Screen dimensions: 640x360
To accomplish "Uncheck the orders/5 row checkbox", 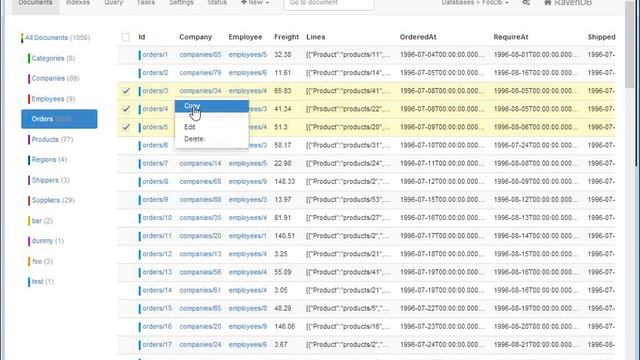I will coord(126,127).
